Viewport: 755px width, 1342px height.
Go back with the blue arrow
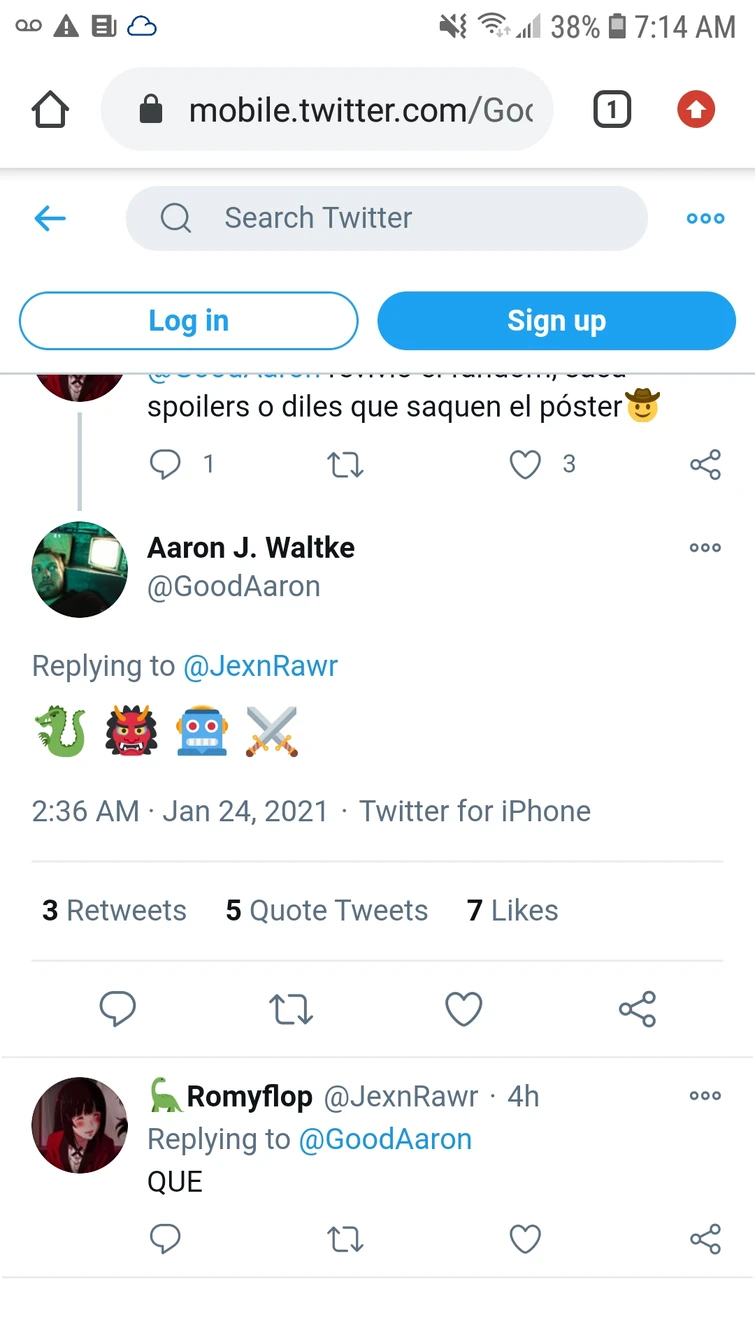click(50, 218)
